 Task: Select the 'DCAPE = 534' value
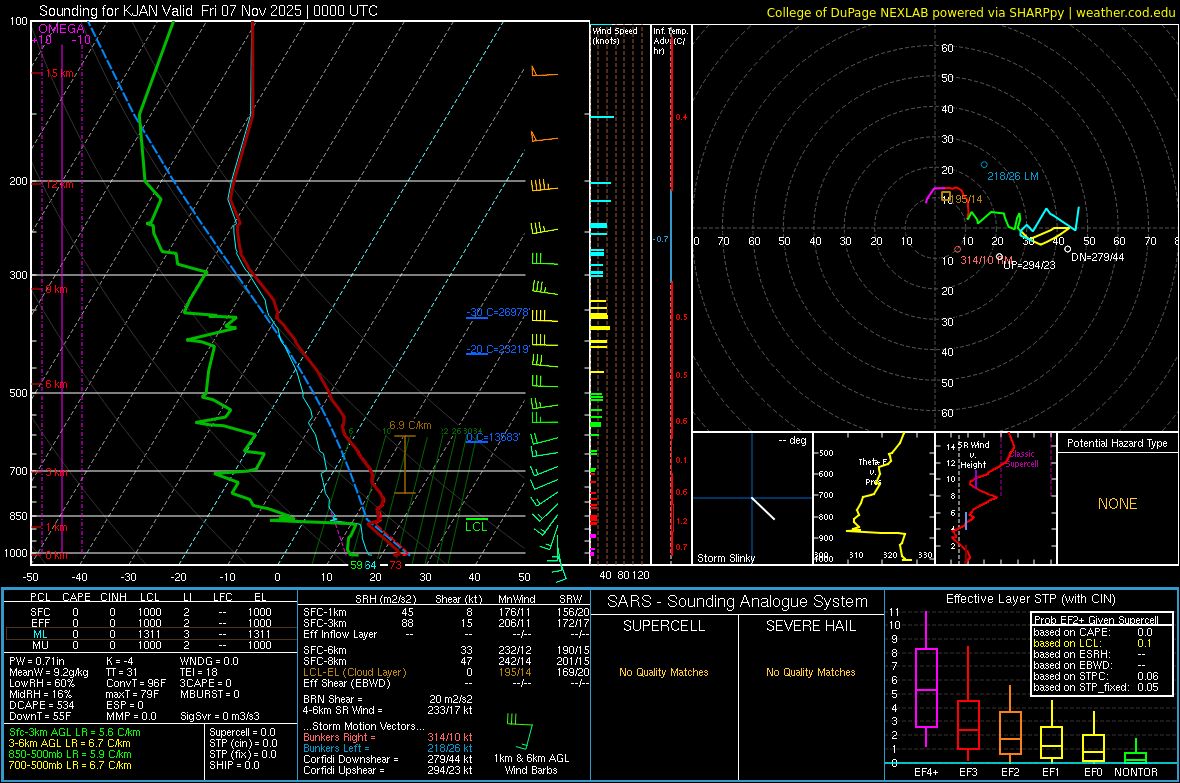pyautogui.click(x=41, y=705)
